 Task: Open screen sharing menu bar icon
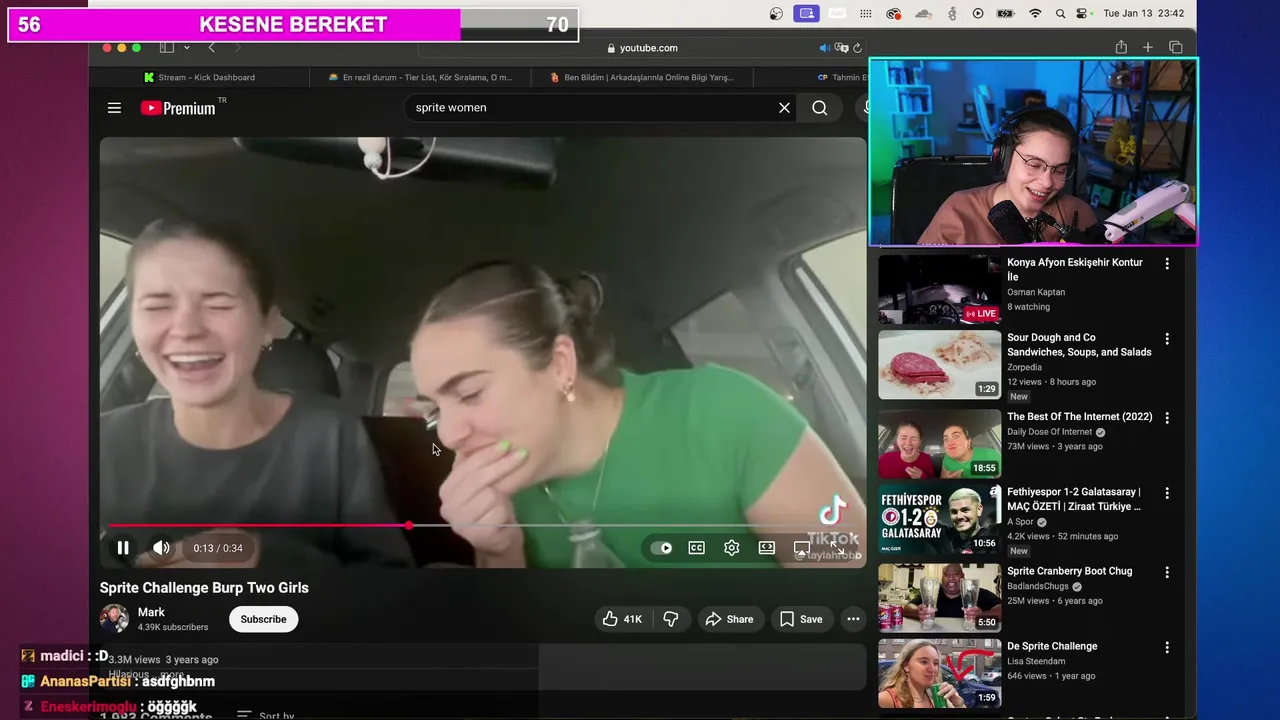point(806,13)
